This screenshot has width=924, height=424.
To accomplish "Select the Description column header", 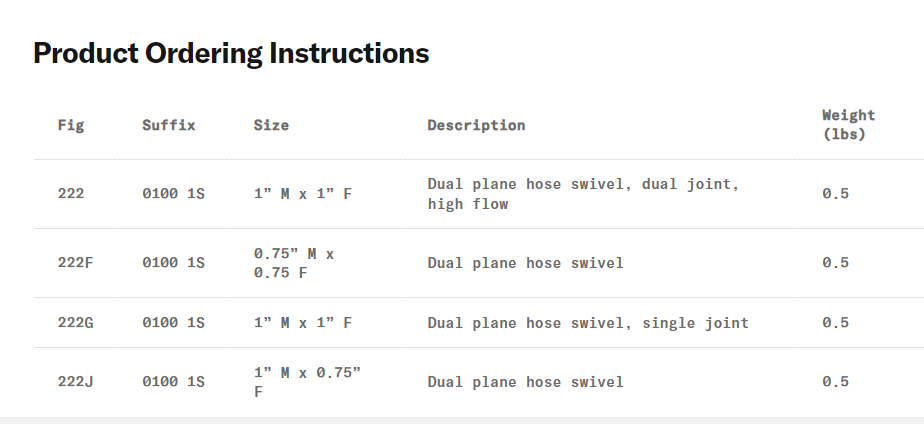I will [x=476, y=125].
